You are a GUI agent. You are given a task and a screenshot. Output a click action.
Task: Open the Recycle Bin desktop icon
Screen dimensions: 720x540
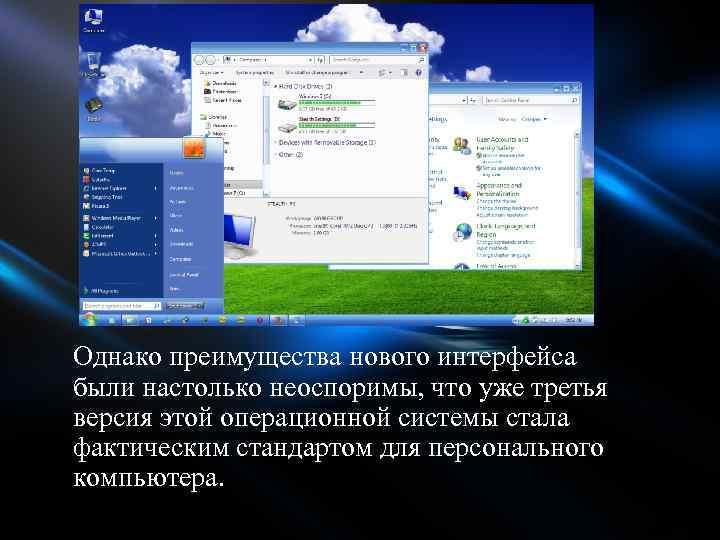tap(93, 62)
